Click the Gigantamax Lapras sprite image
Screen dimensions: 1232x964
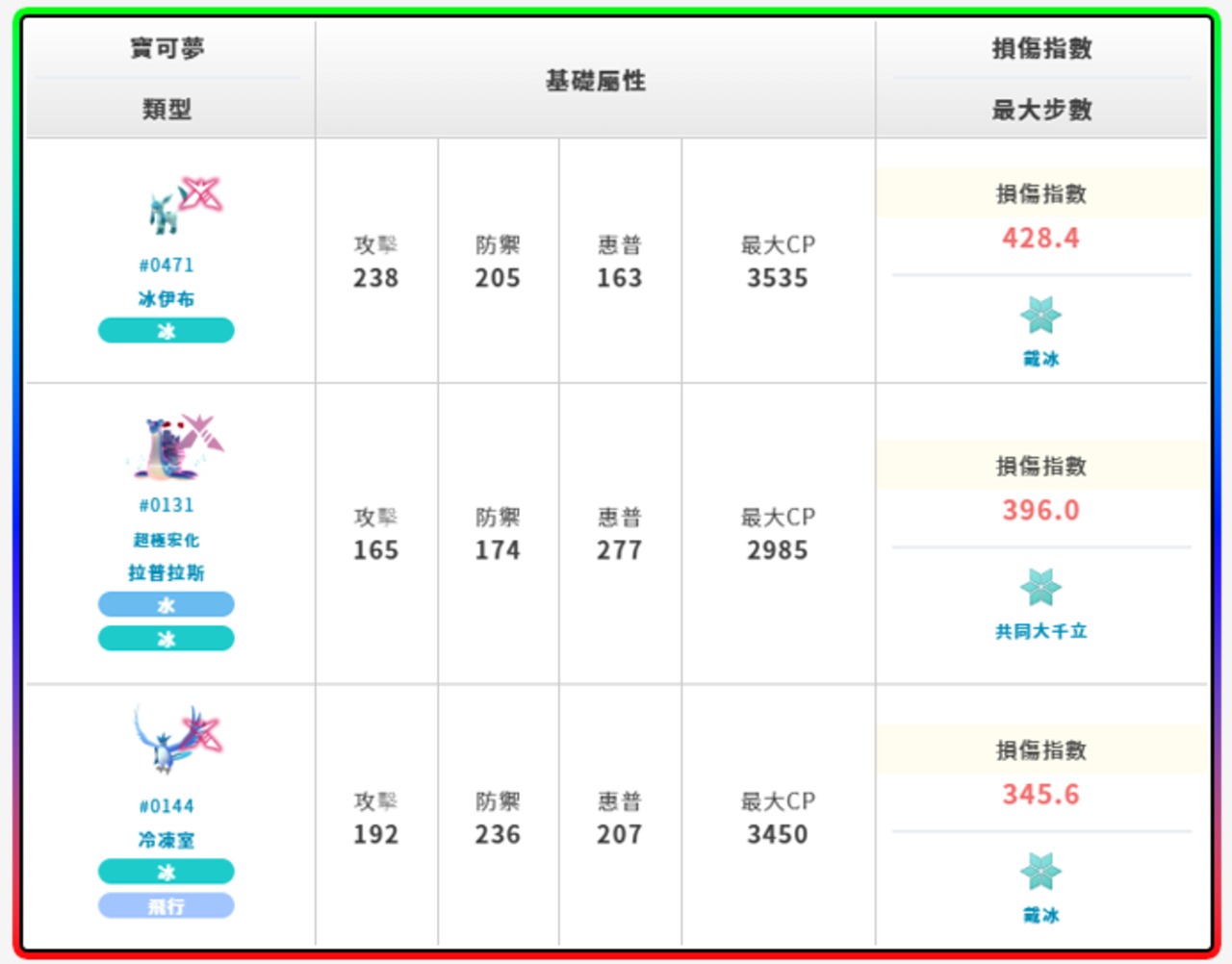pos(167,448)
